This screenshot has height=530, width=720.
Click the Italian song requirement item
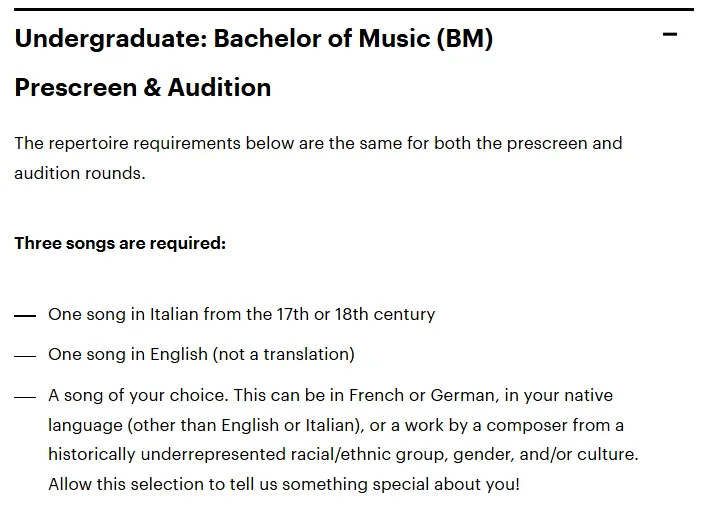242,315
